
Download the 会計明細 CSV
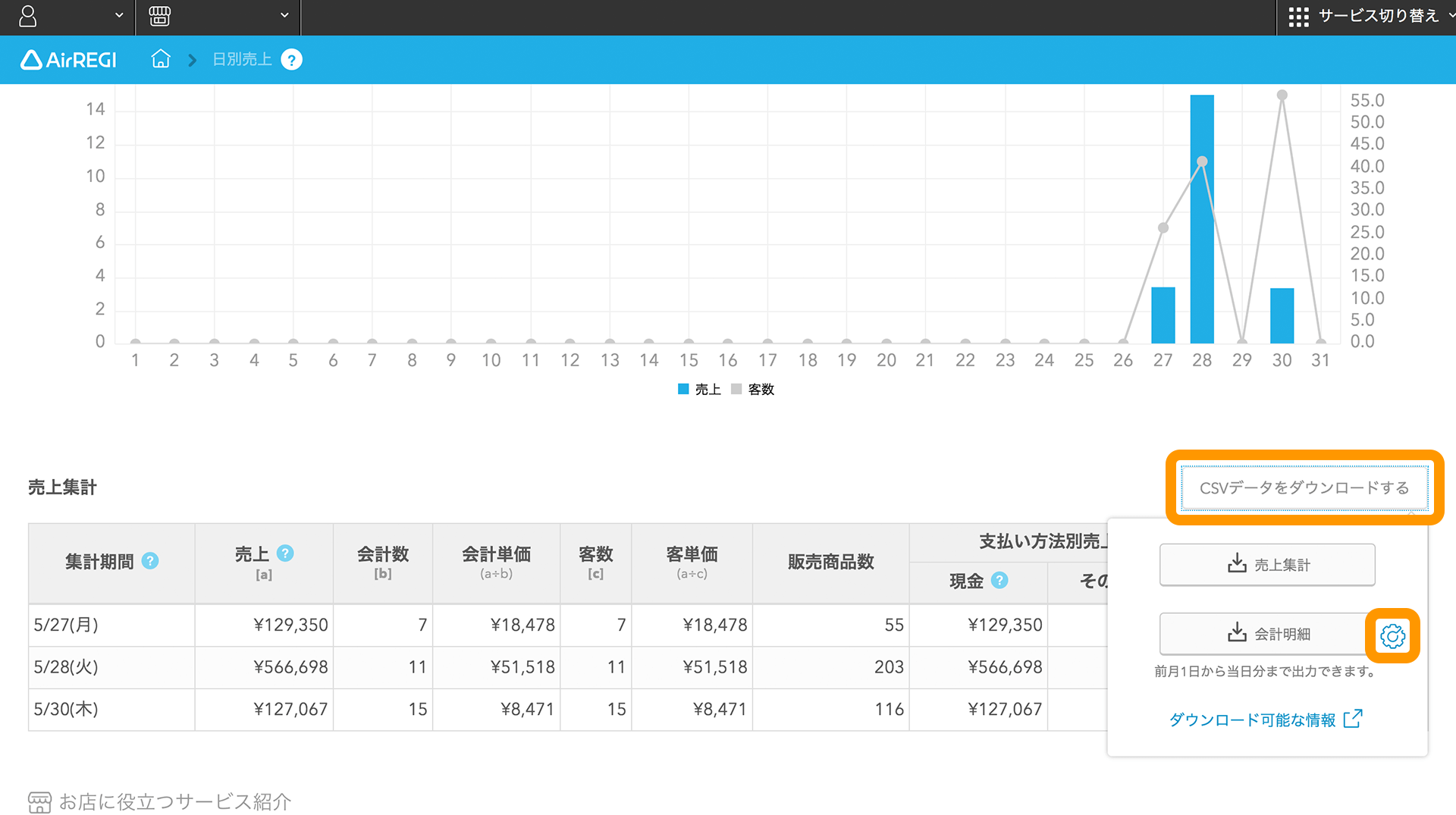pyautogui.click(x=1267, y=634)
